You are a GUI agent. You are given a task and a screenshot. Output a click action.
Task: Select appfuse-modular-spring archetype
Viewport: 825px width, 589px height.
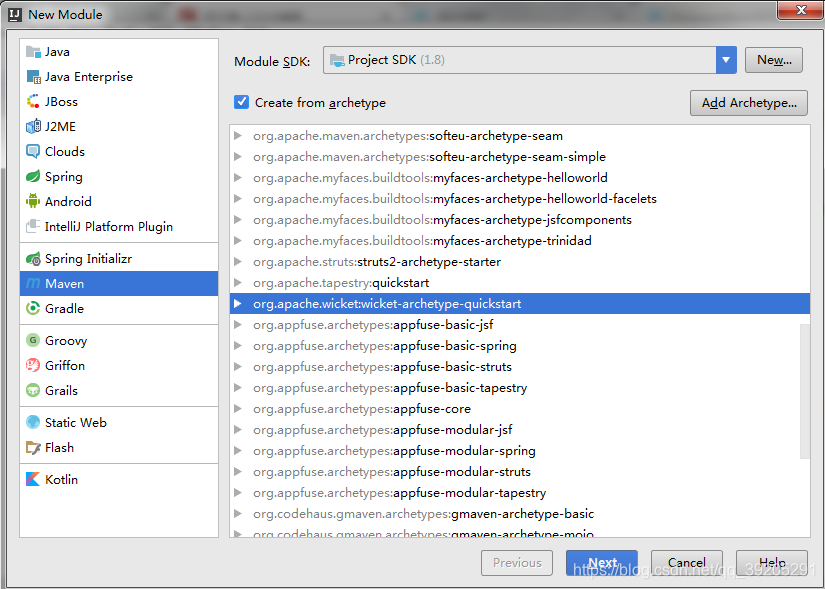pos(520,451)
